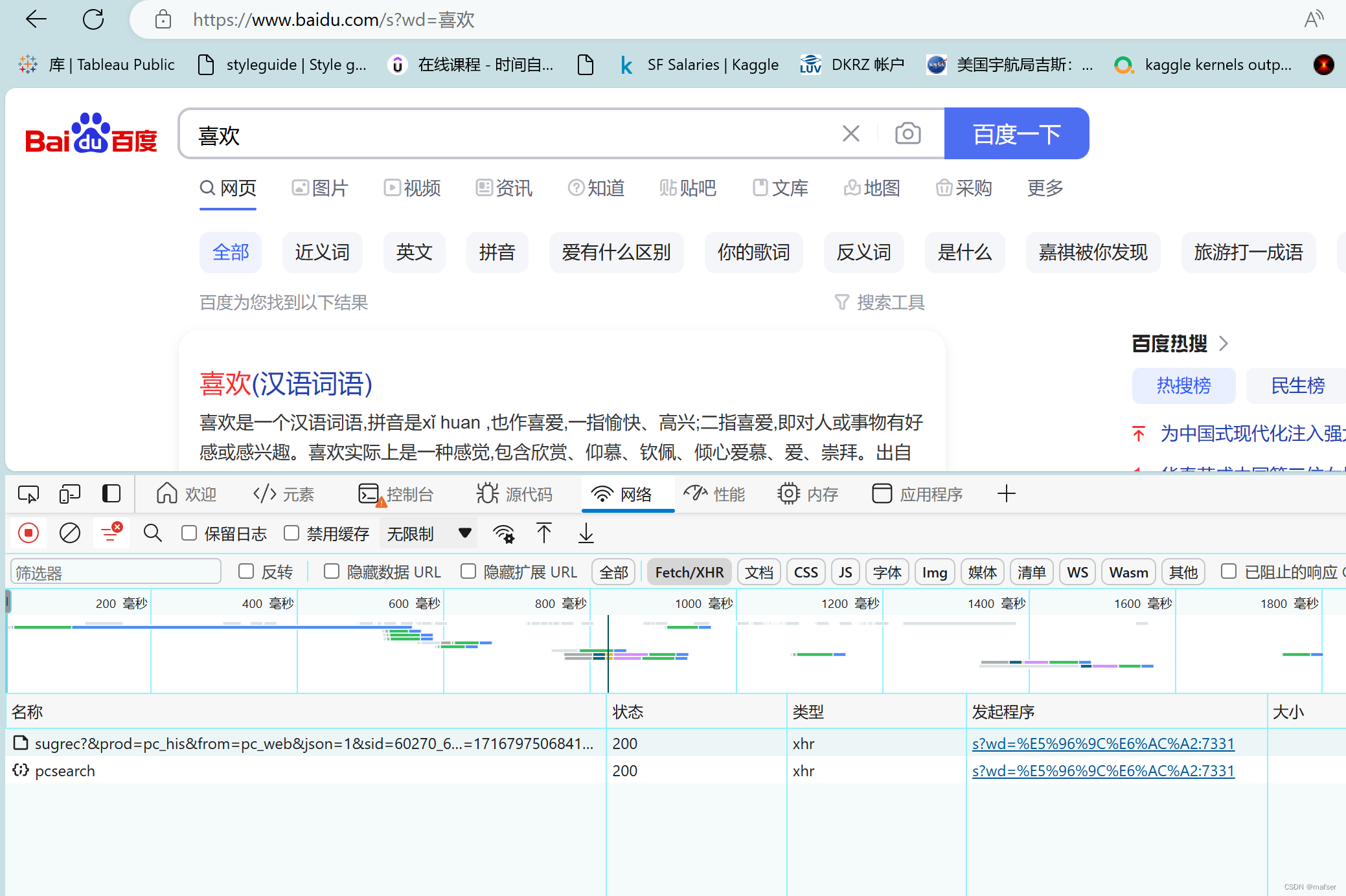Add more DevTools tools with plus icon

[x=1006, y=494]
